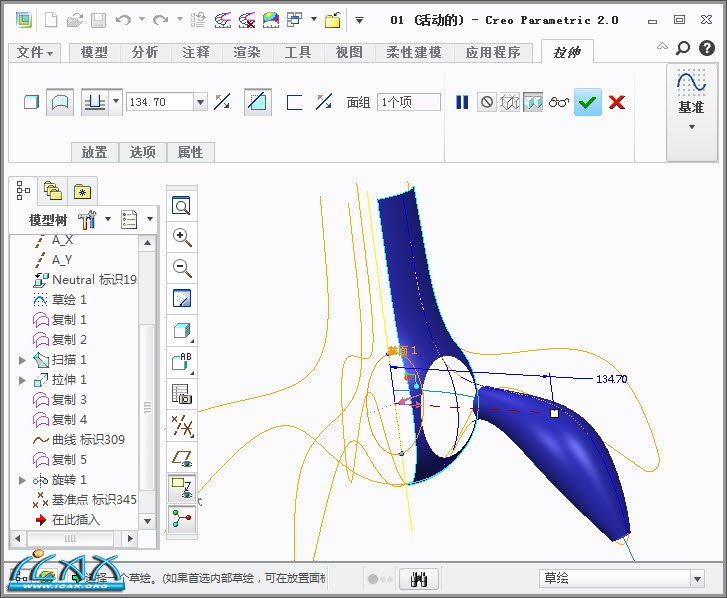This screenshot has height=598, width=727.
Task: Toggle the Thicken sketch option
Action: 294,102
